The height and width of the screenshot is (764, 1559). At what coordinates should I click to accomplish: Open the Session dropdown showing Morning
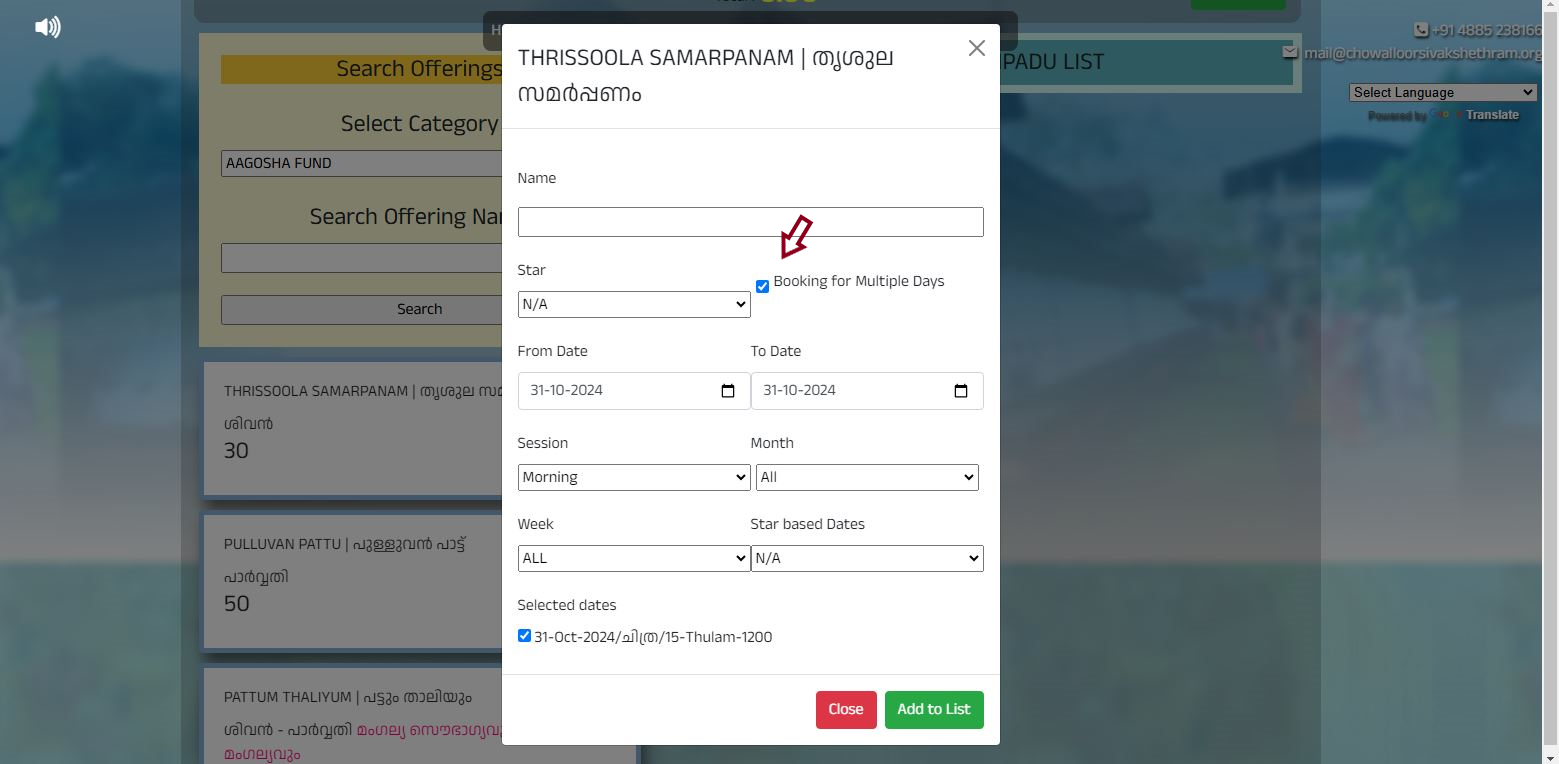pyautogui.click(x=634, y=477)
